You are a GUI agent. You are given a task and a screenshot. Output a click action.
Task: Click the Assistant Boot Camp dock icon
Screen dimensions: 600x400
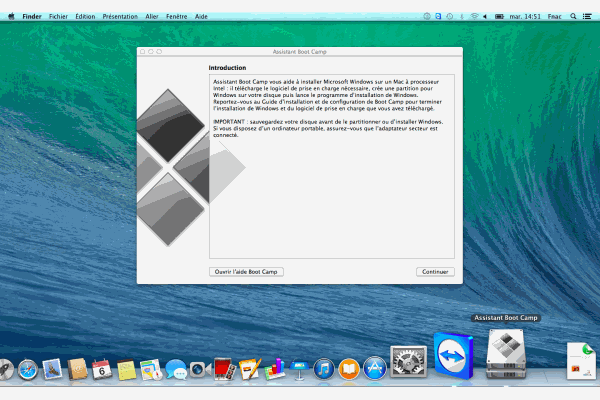pos(506,354)
